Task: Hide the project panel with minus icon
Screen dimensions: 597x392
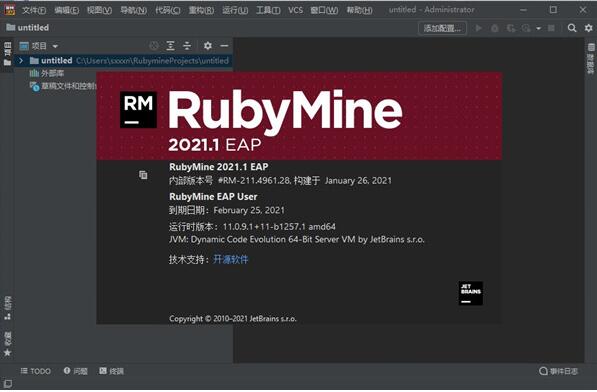Action: [x=224, y=46]
